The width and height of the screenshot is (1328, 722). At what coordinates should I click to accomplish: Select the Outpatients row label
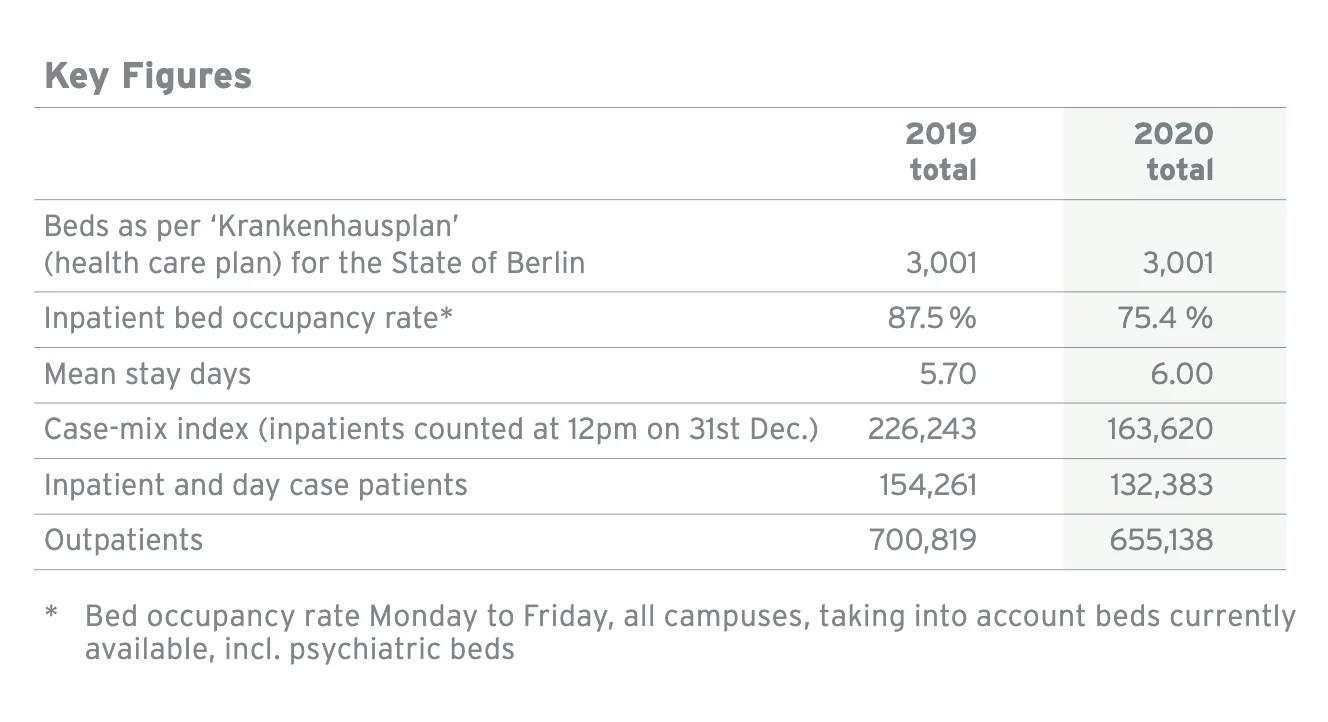point(124,540)
